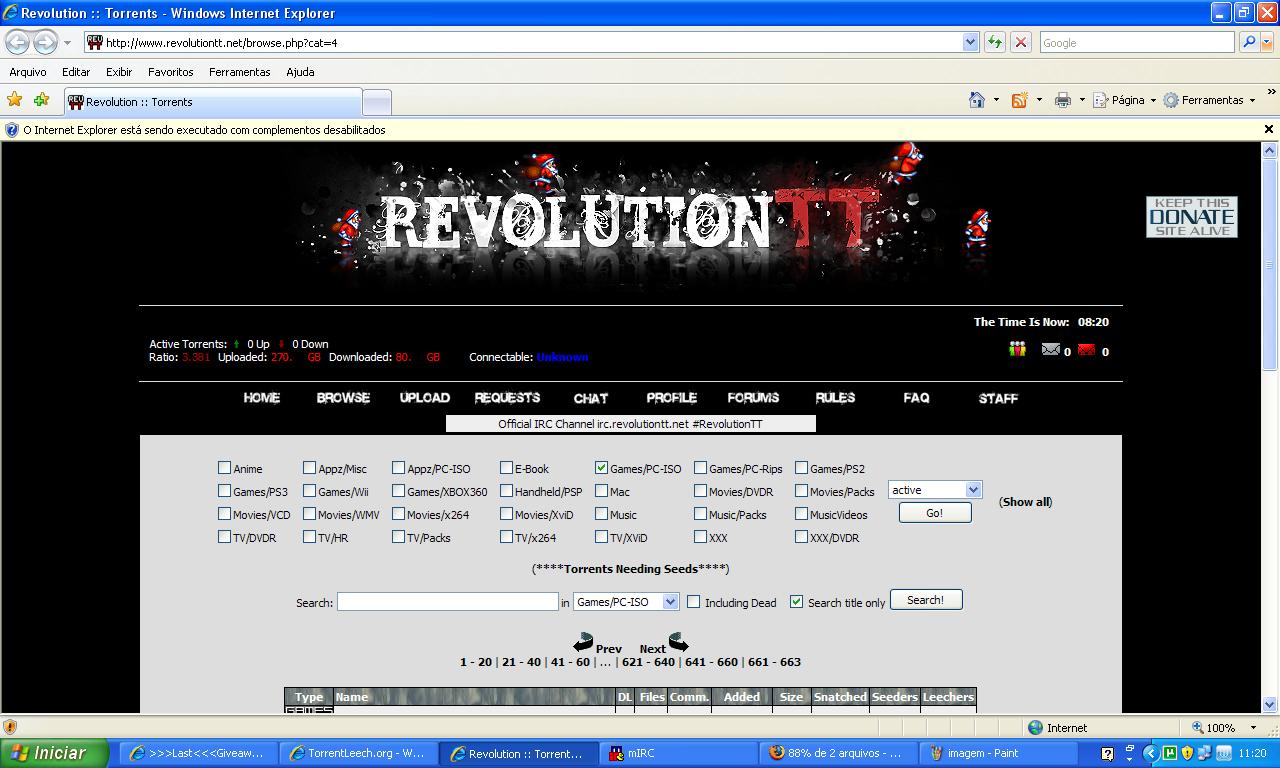Click the information bar help icon
This screenshot has width=1280, height=768.
pos(12,130)
